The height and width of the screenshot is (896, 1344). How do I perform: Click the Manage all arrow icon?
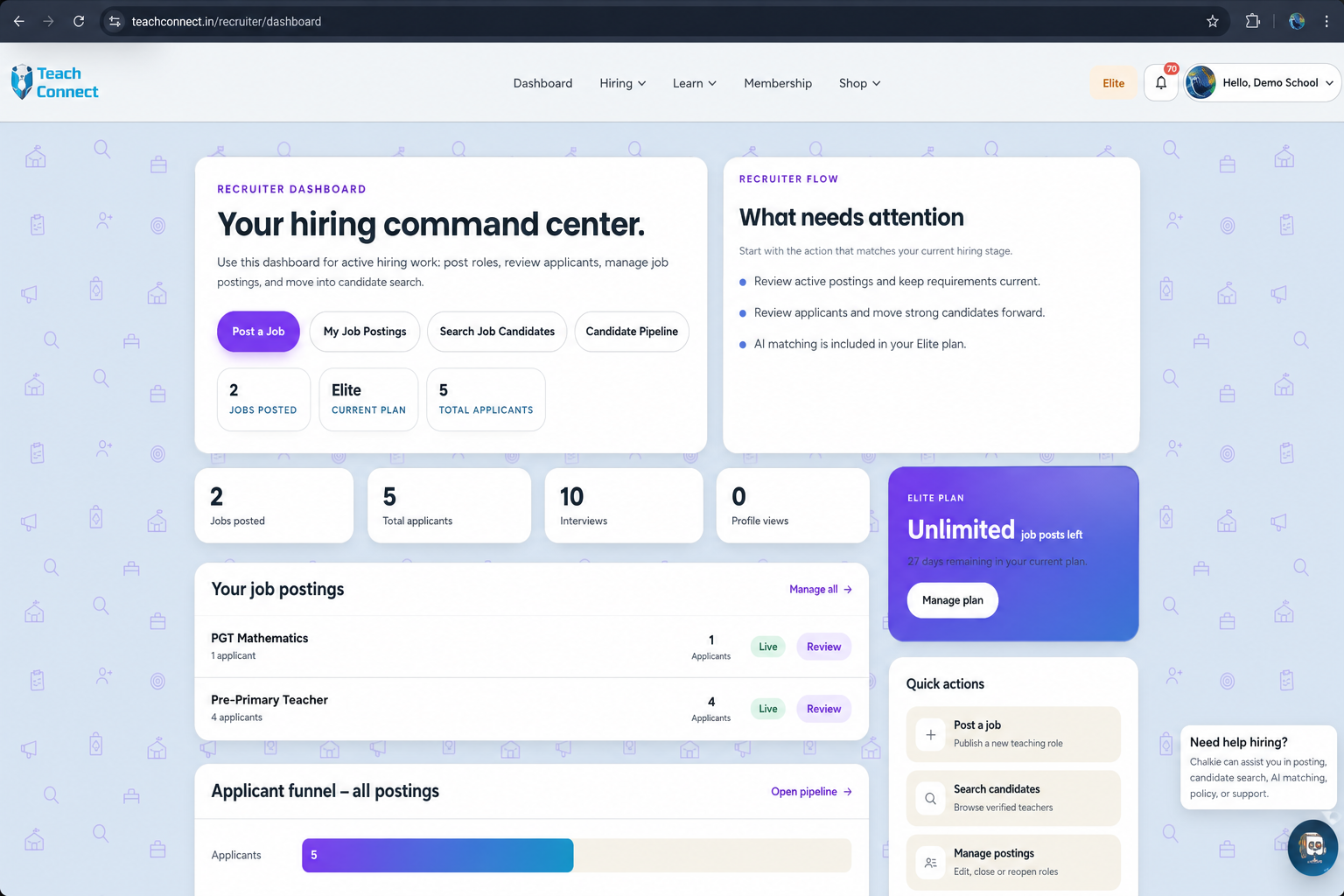tap(848, 590)
